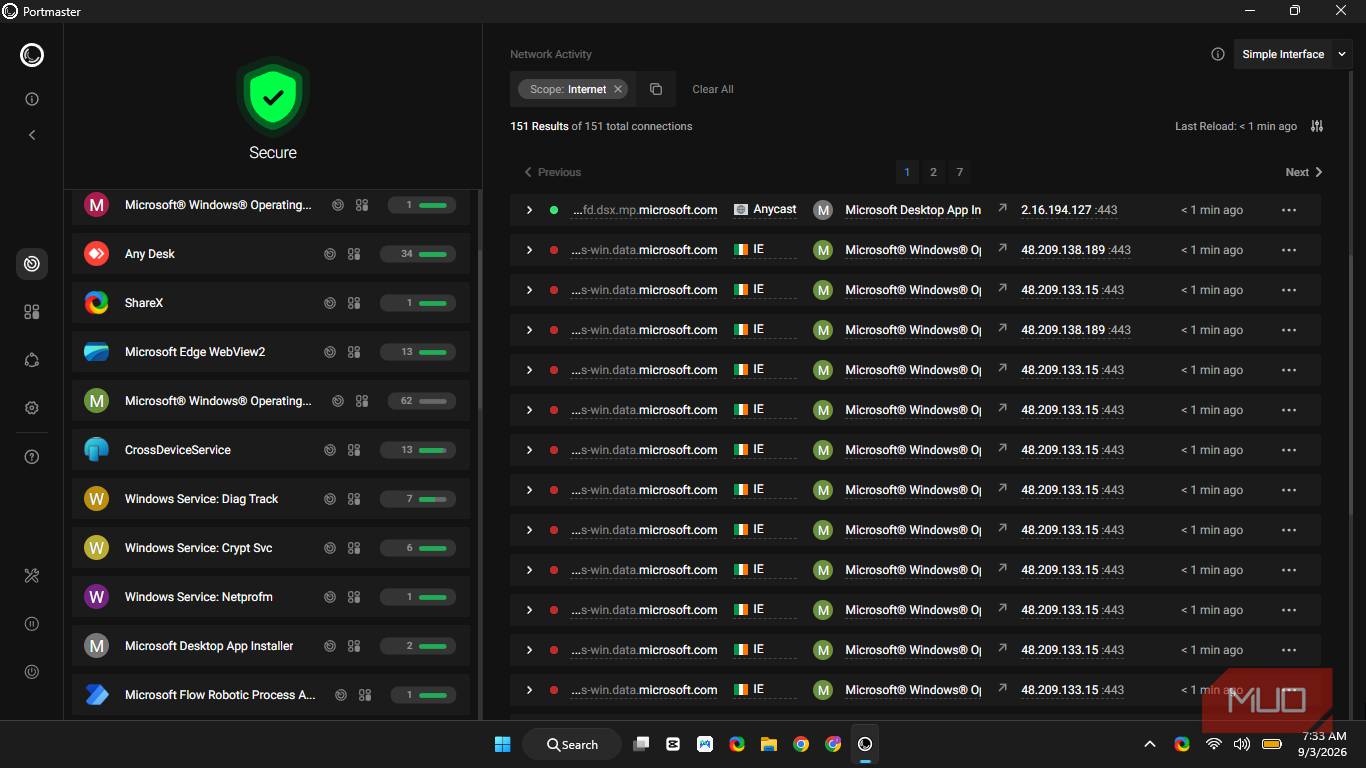The image size is (1366, 768).
Task: Click ShareX network activity icon
Action: tap(330, 303)
